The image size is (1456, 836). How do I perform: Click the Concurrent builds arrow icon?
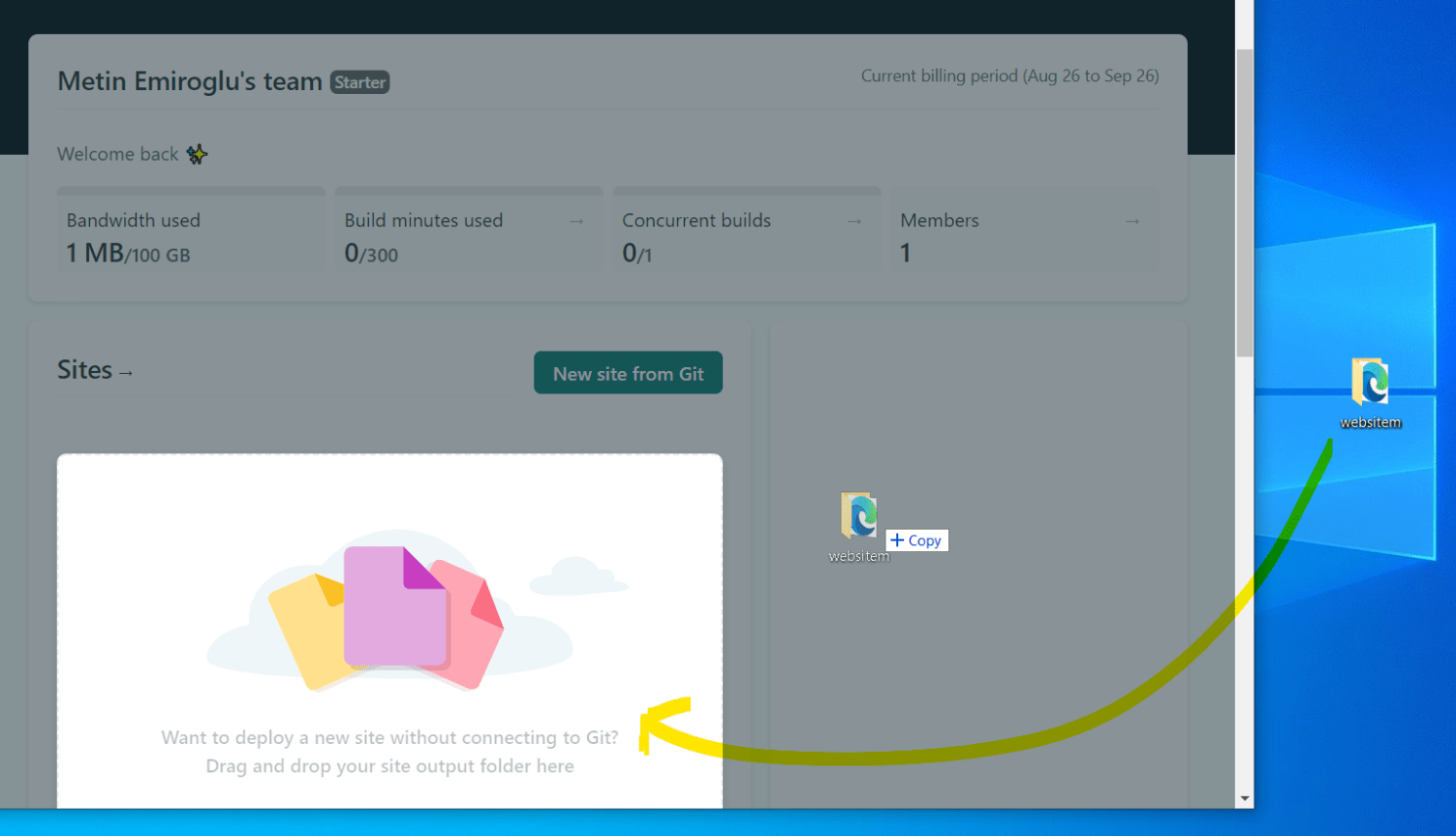pos(854,221)
